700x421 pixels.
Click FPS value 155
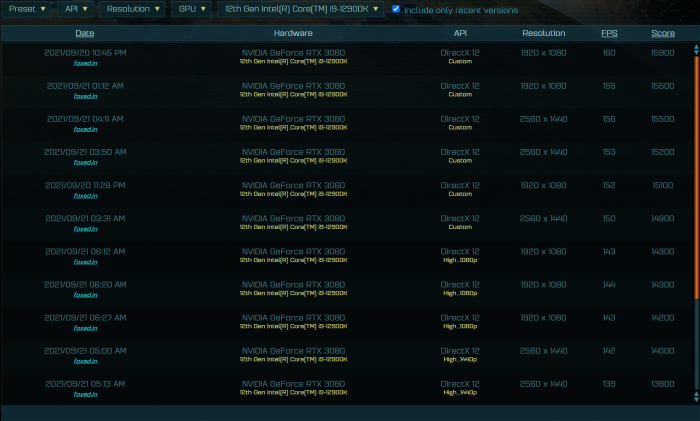point(609,86)
